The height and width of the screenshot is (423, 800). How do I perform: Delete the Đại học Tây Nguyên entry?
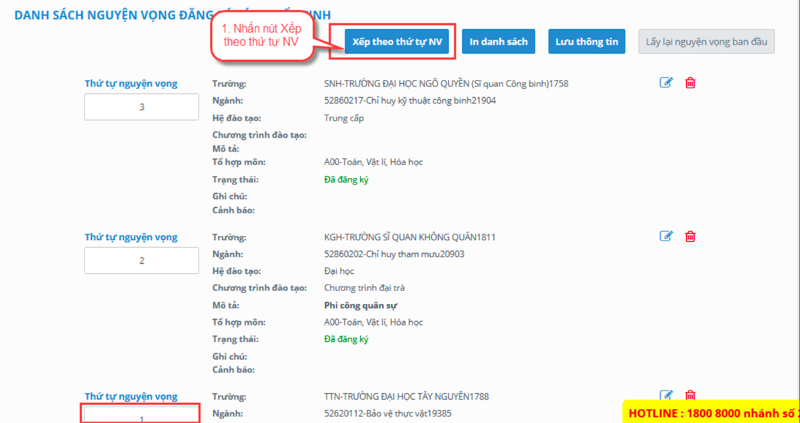pos(690,395)
